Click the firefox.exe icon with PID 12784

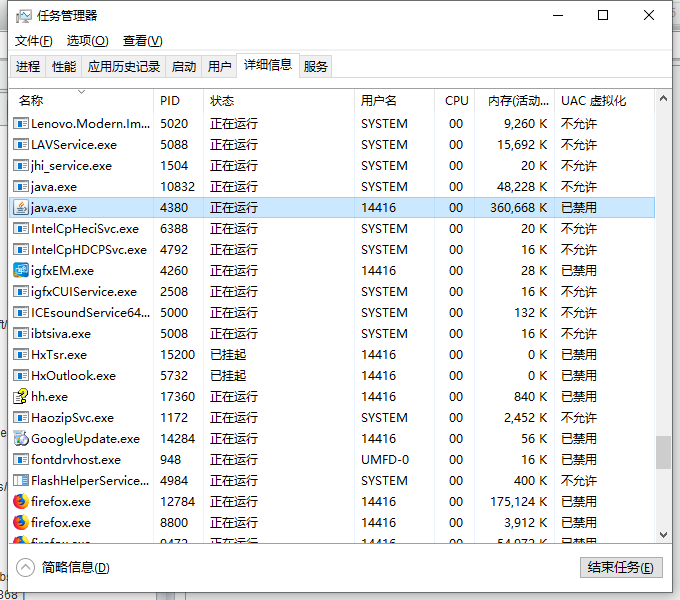coord(21,502)
